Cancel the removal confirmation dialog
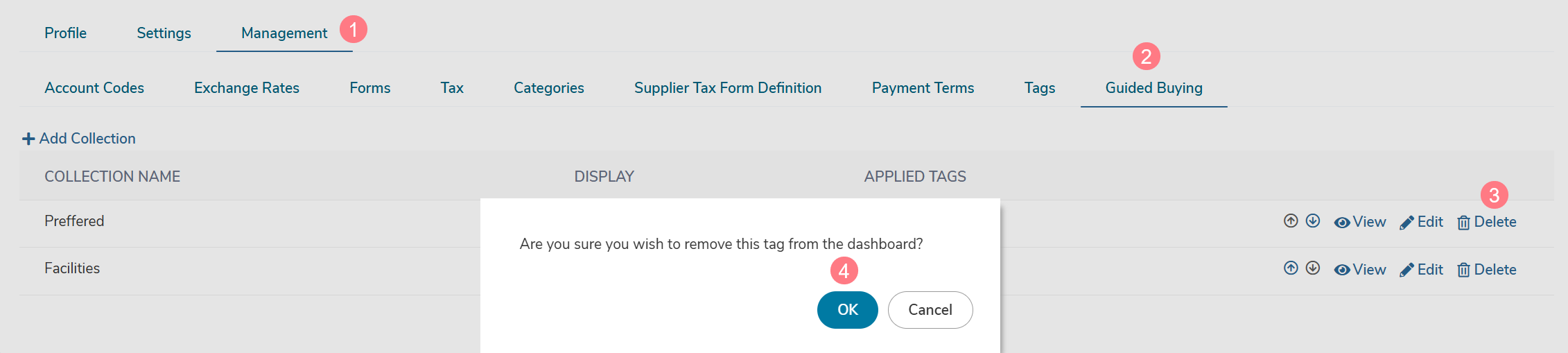This screenshot has width=1568, height=353. pyautogui.click(x=930, y=310)
